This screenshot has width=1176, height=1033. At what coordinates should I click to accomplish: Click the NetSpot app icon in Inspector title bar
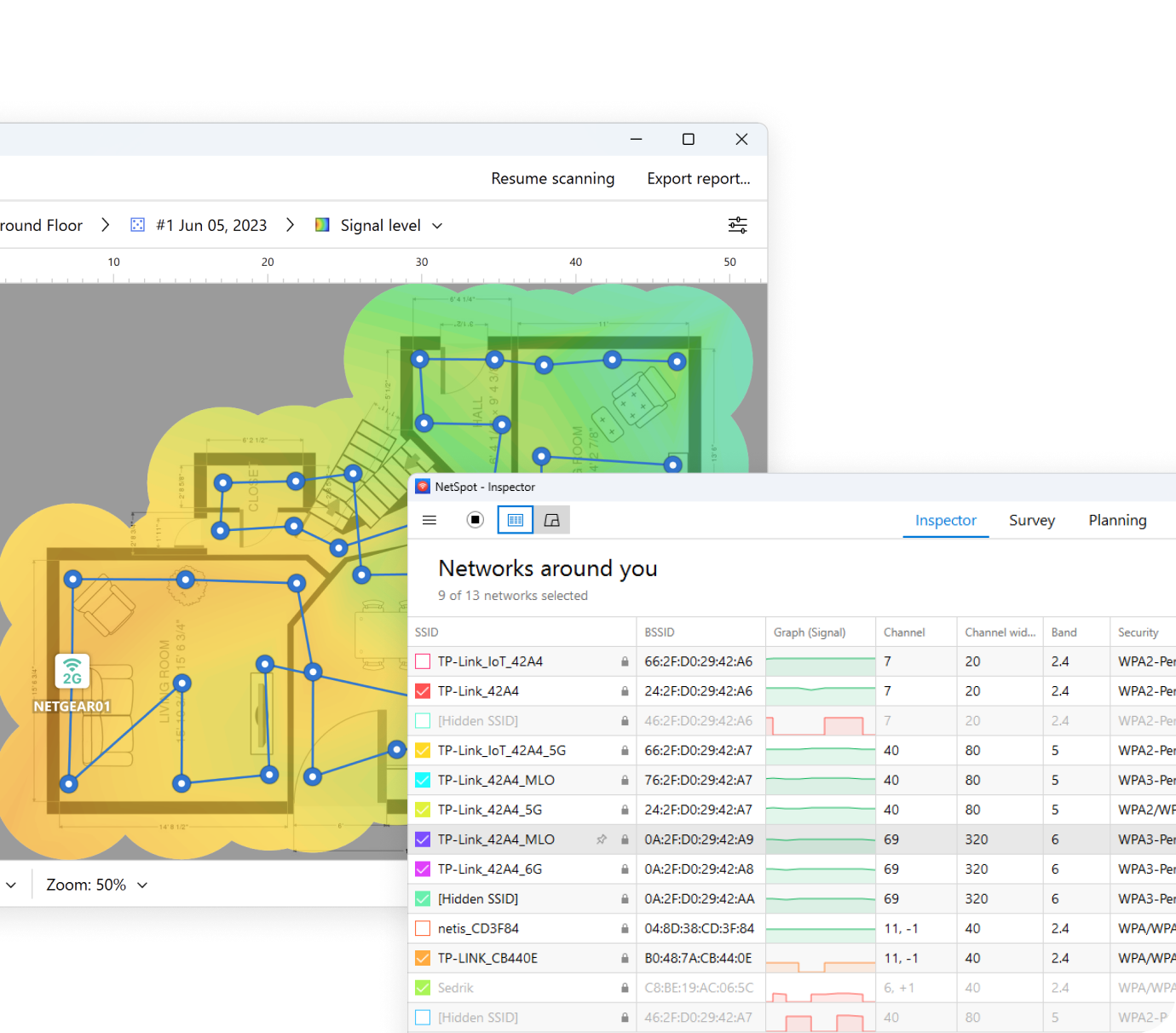click(423, 487)
